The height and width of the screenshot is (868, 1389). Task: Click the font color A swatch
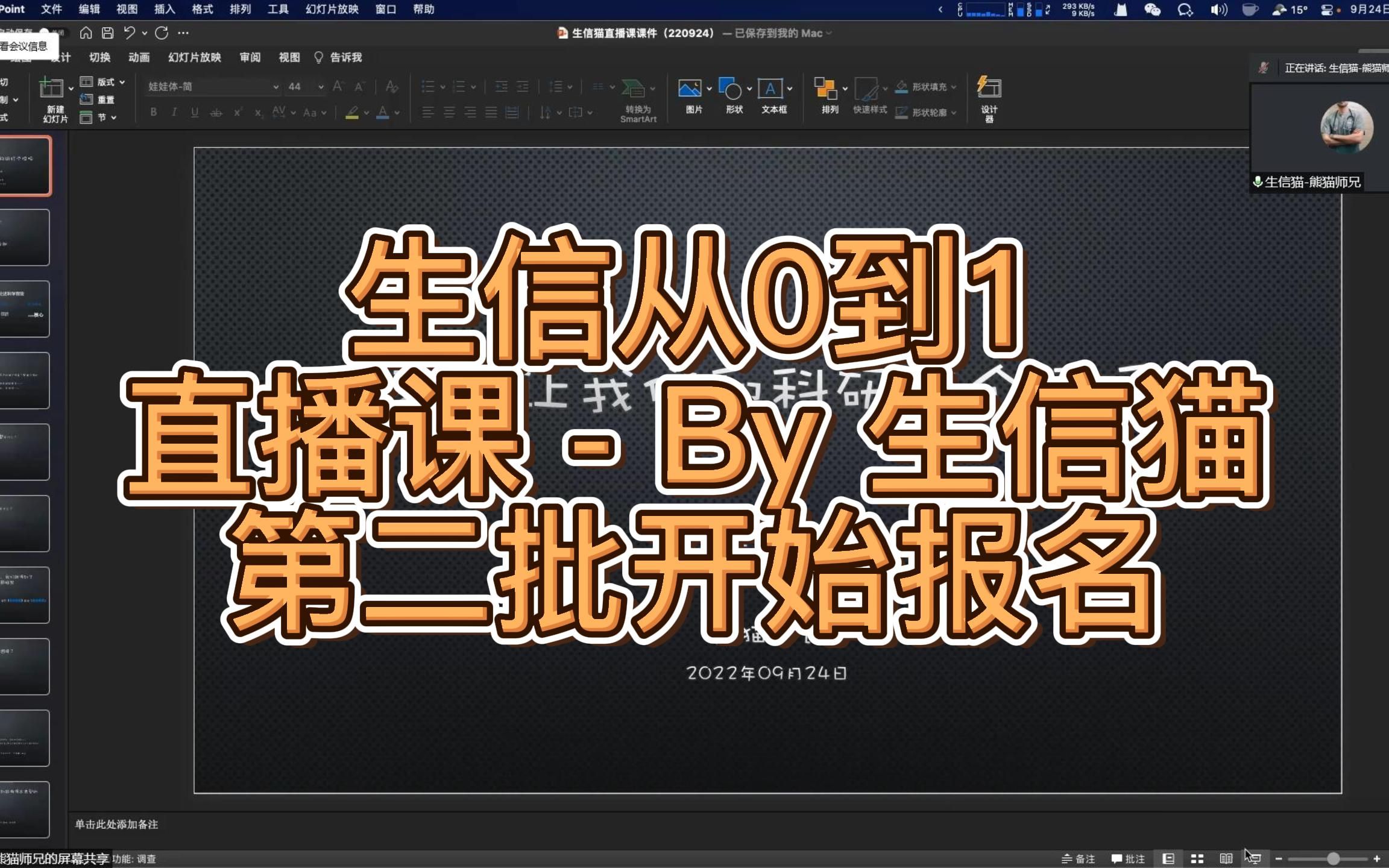pyautogui.click(x=383, y=112)
